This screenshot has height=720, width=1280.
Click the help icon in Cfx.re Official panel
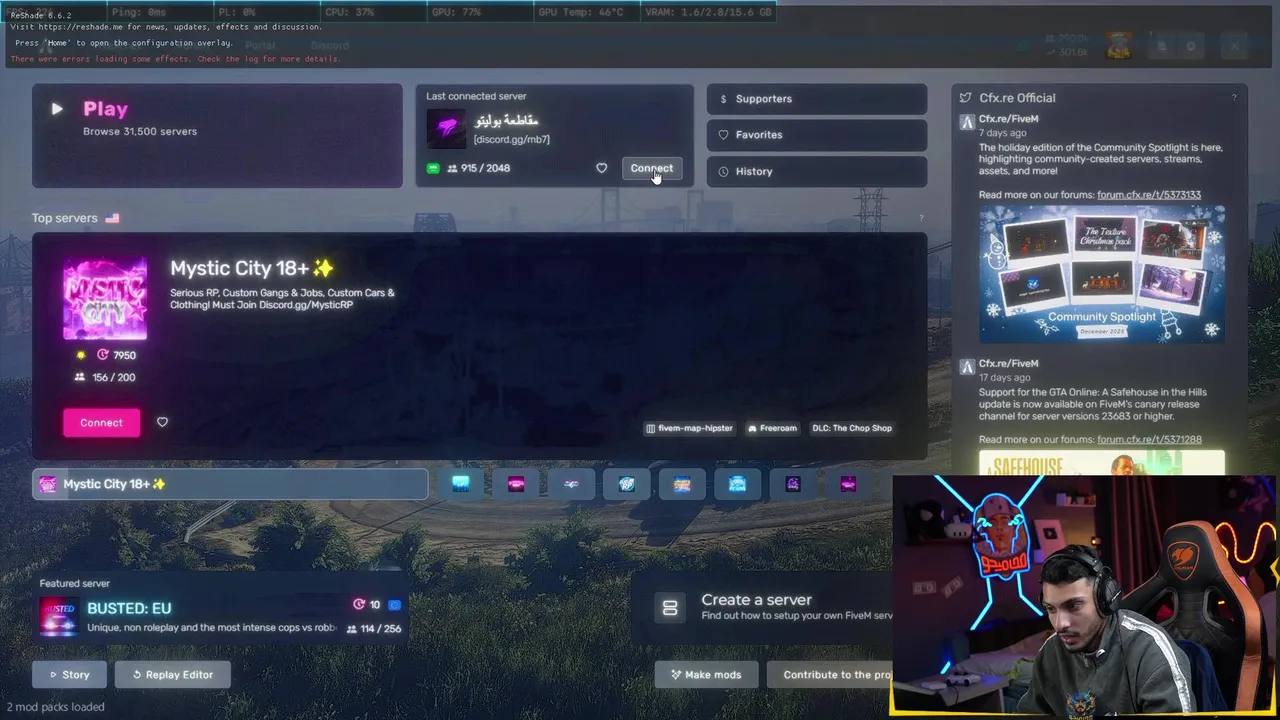[1234, 98]
